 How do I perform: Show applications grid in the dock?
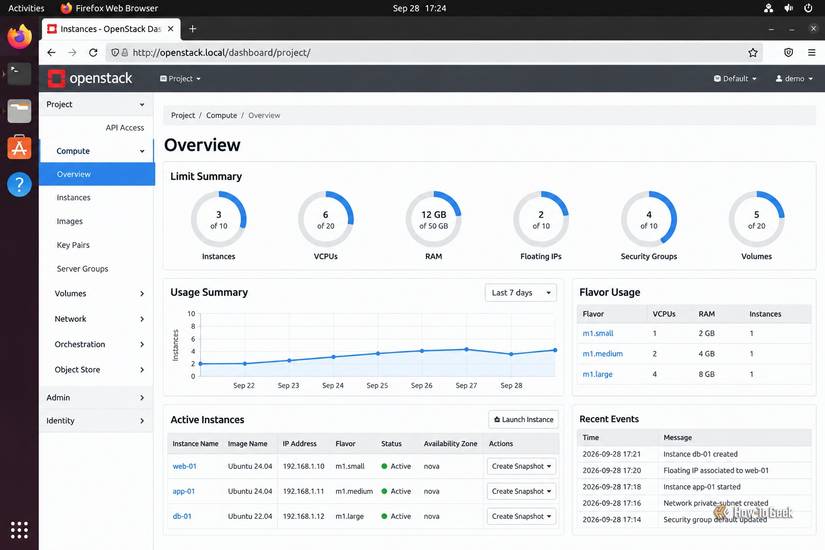pyautogui.click(x=19, y=530)
